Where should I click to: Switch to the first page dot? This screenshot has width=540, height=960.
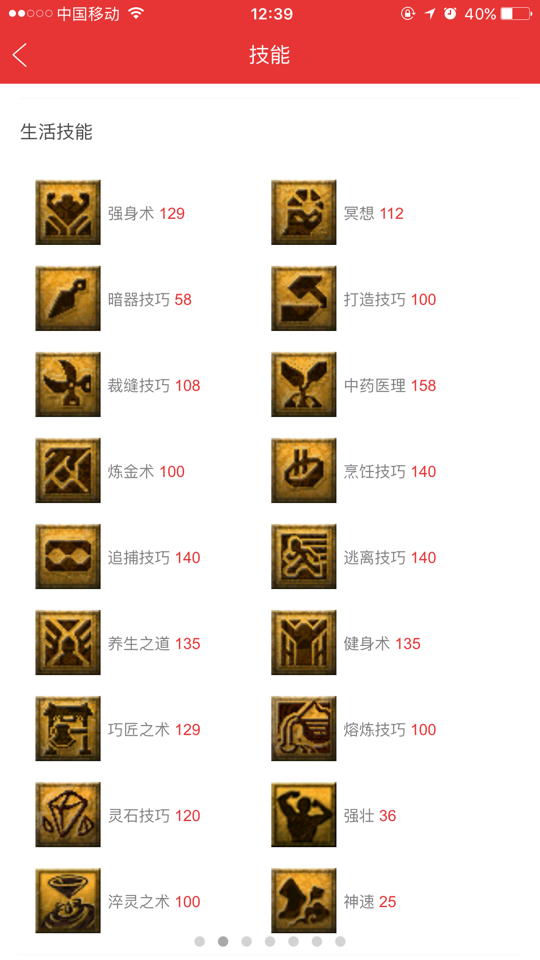tap(200, 941)
